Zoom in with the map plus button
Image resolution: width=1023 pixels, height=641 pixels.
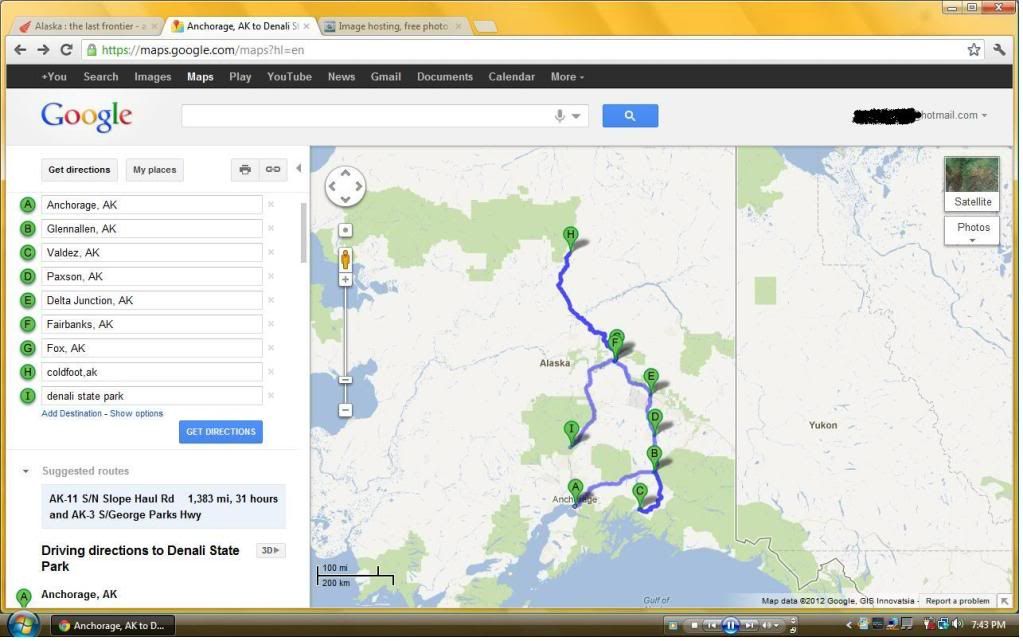click(x=345, y=280)
